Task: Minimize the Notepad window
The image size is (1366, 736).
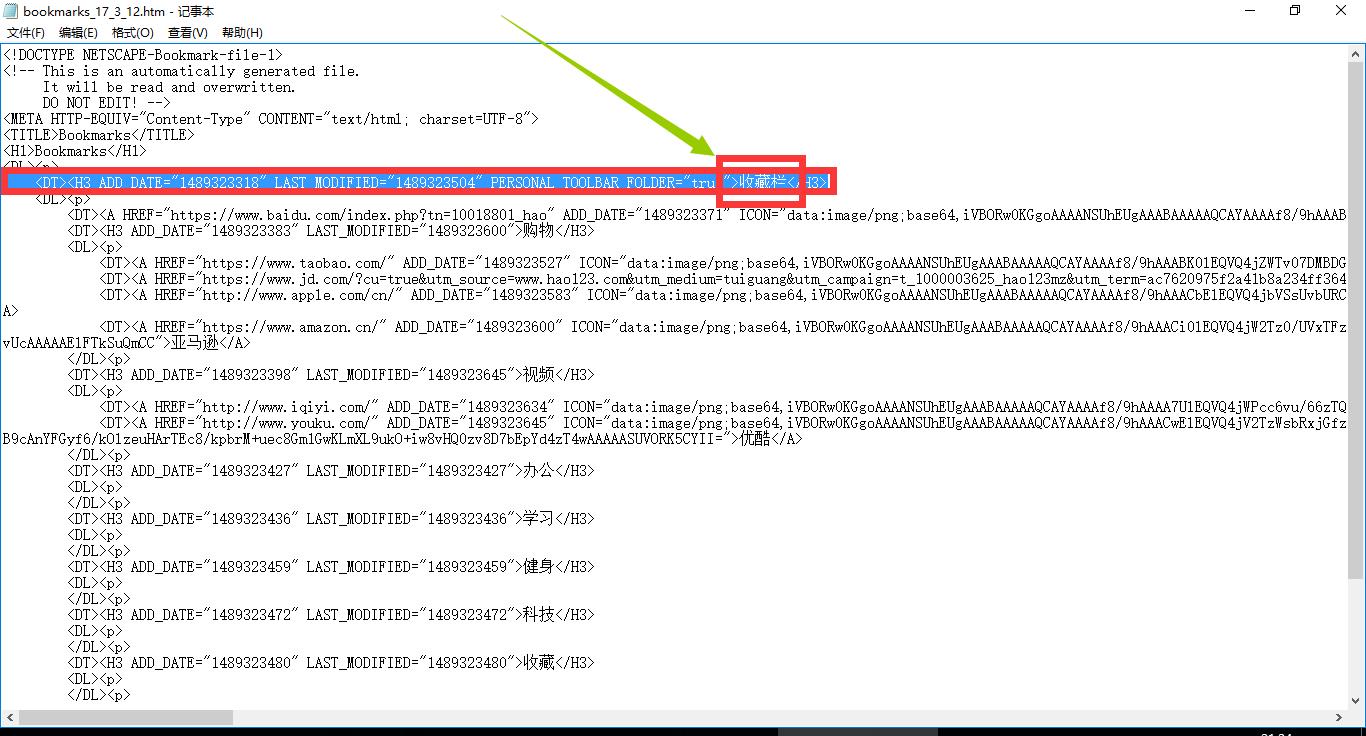Action: pyautogui.click(x=1250, y=11)
